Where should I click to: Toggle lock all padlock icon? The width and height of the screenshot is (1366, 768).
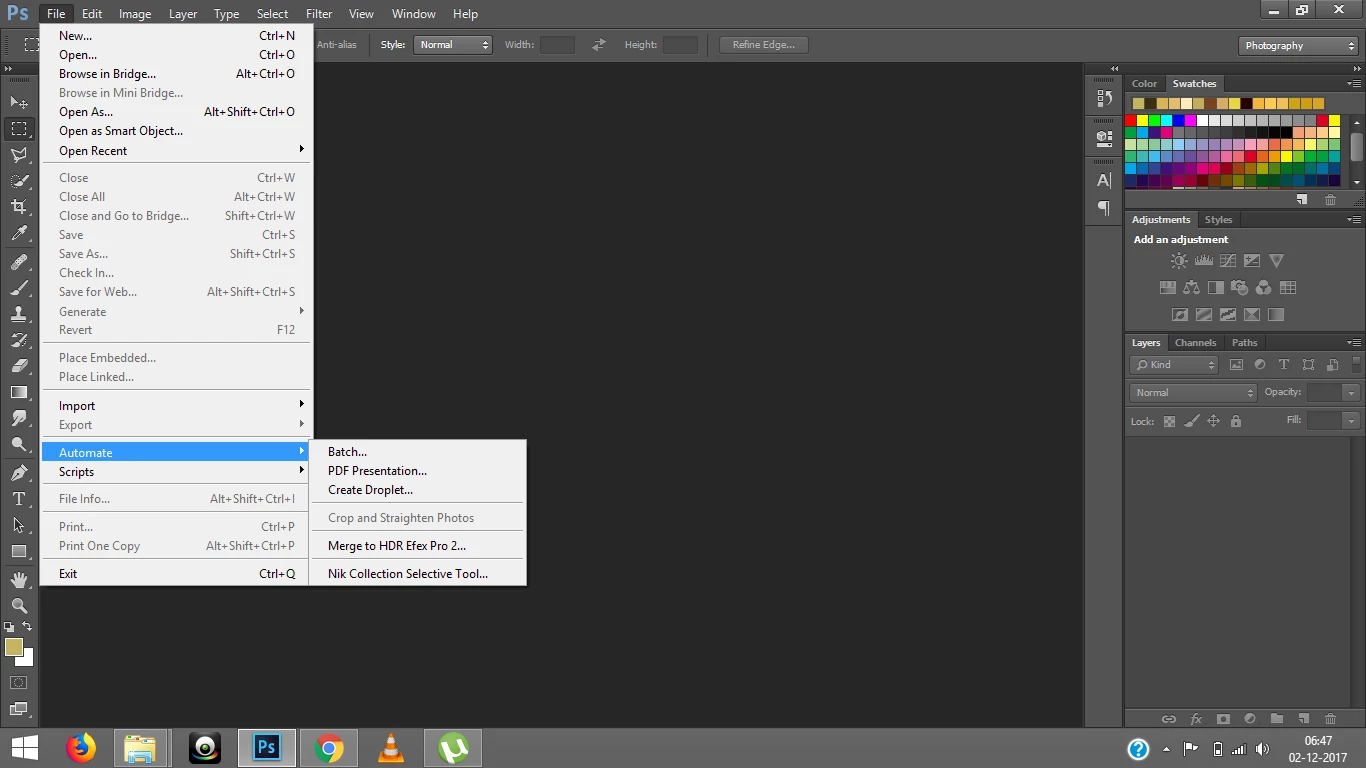point(1236,422)
